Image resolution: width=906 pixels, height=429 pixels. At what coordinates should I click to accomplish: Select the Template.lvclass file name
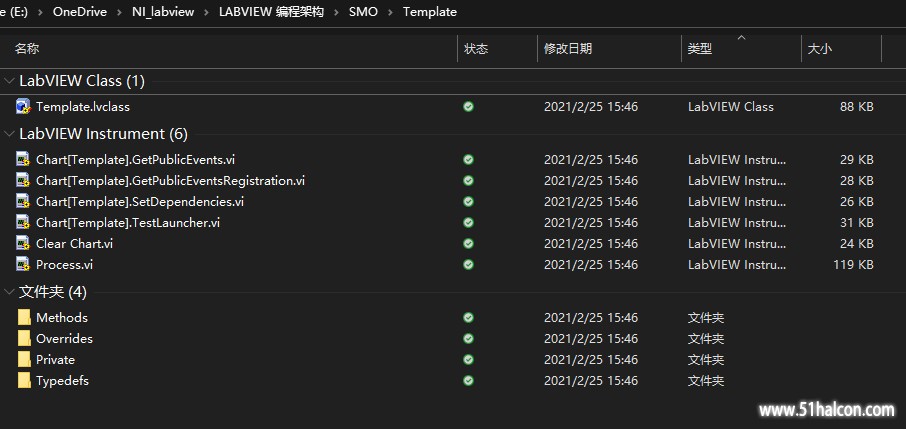pos(83,106)
